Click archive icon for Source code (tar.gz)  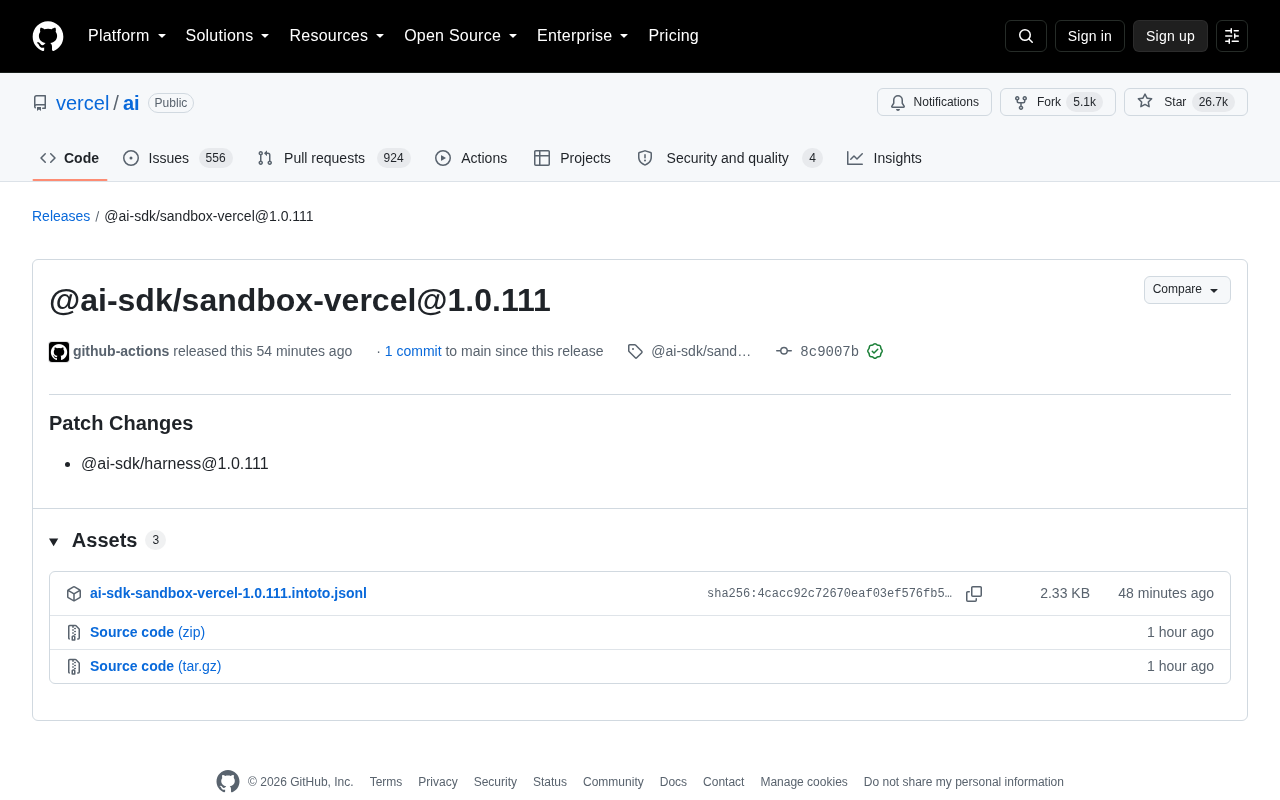(x=74, y=667)
